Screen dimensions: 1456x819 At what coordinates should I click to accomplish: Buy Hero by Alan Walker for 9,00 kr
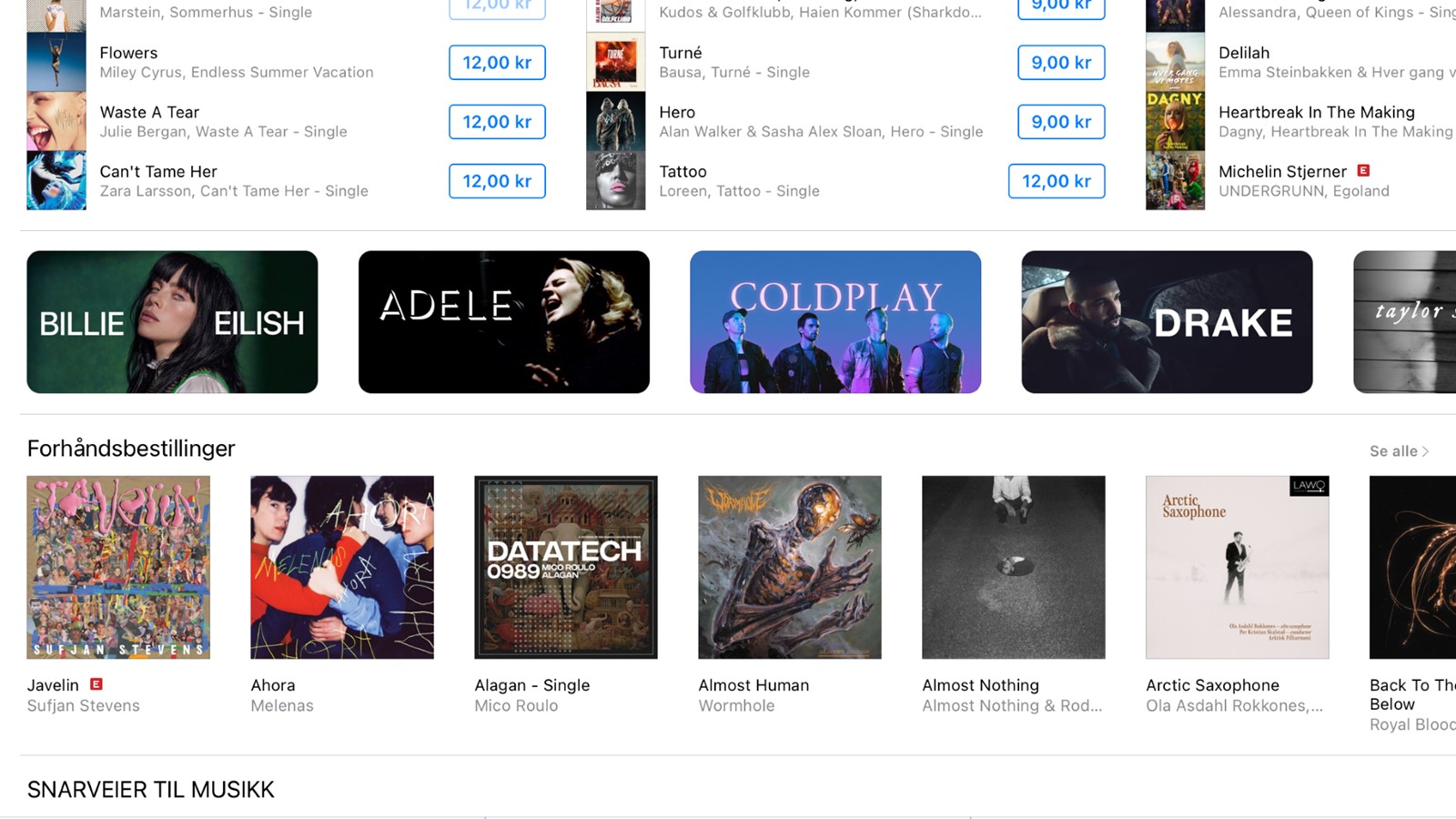coord(1061,122)
